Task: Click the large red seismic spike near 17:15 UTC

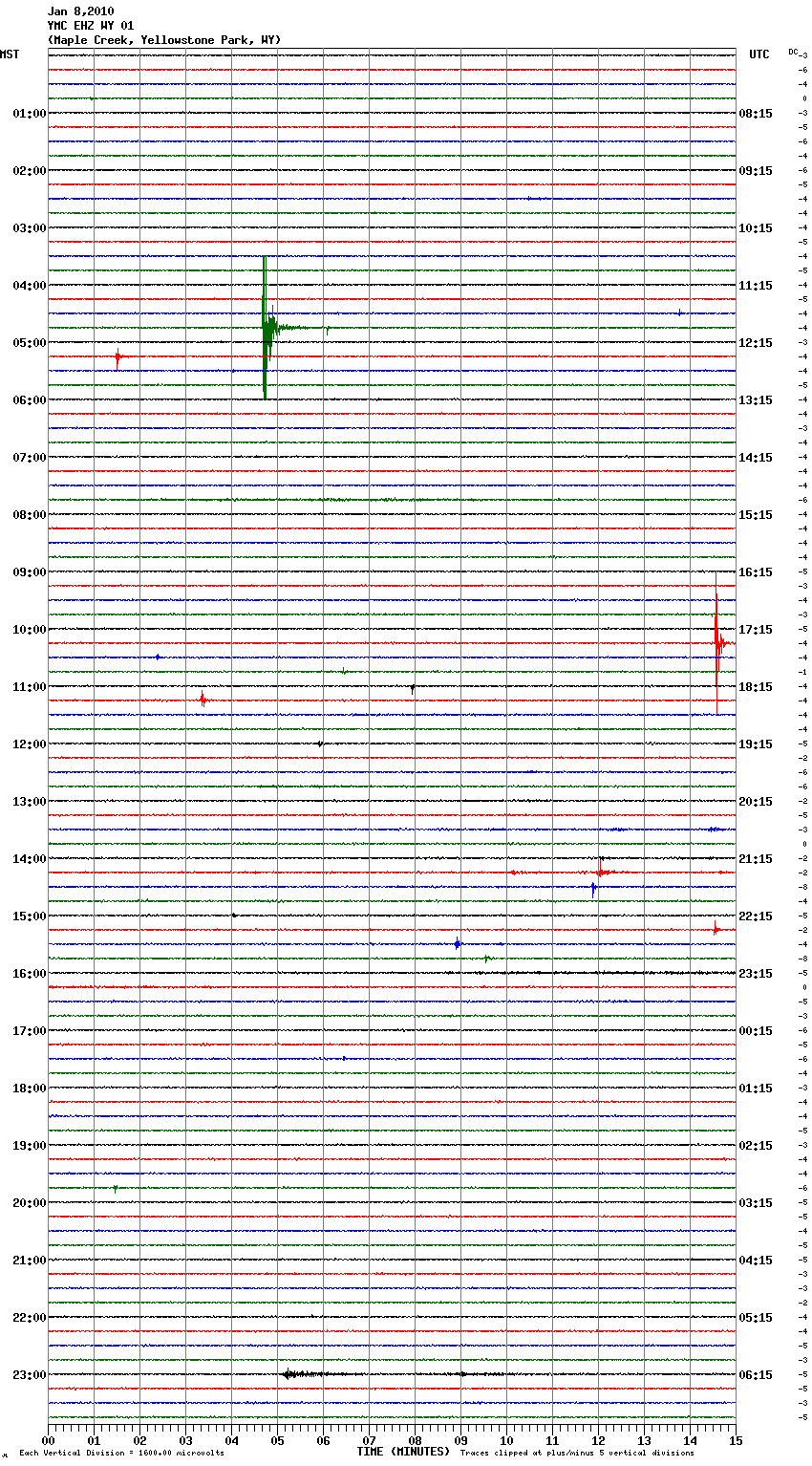Action: pyautogui.click(x=716, y=643)
